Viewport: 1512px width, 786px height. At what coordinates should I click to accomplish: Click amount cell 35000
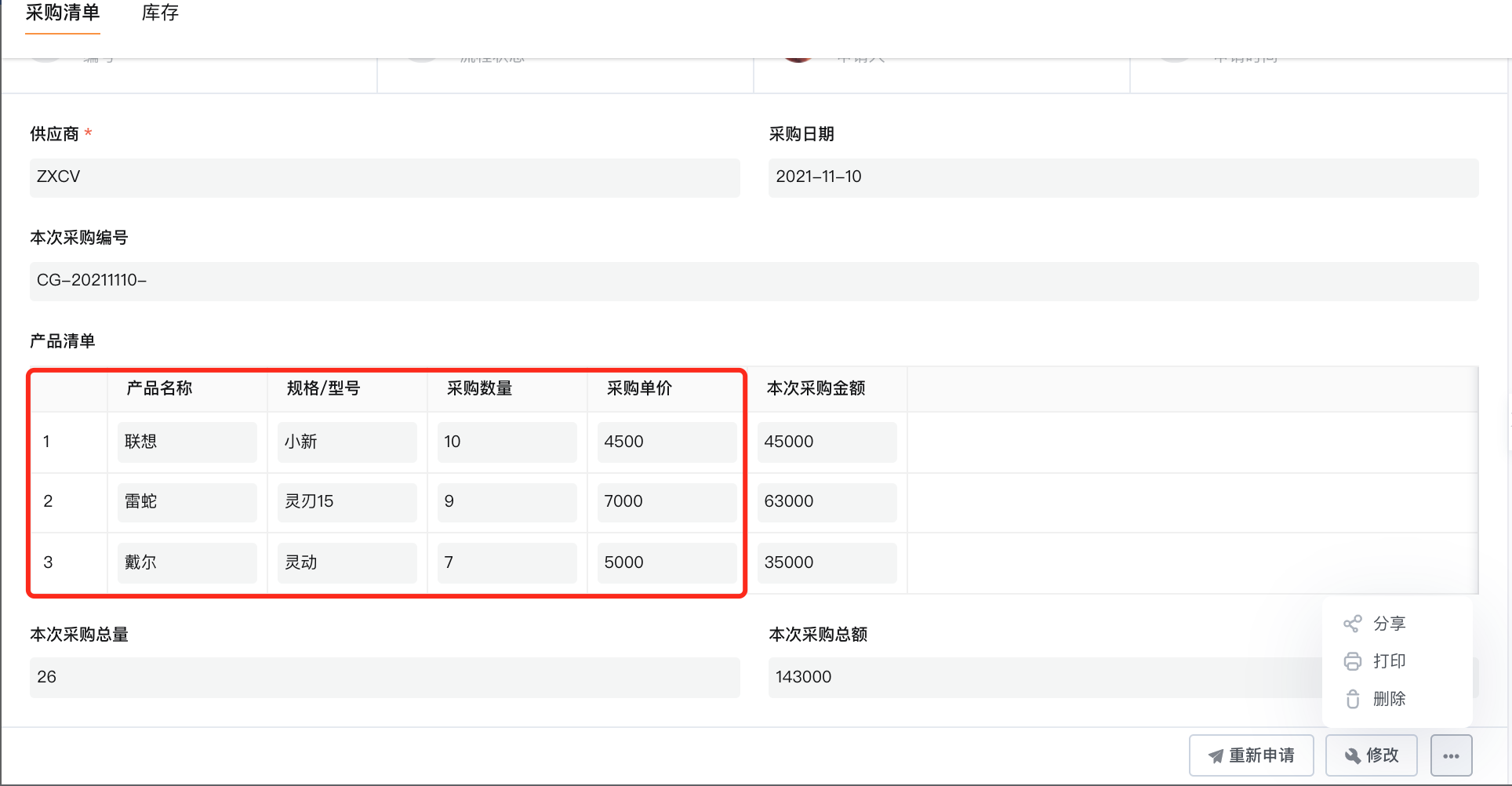coord(827,563)
